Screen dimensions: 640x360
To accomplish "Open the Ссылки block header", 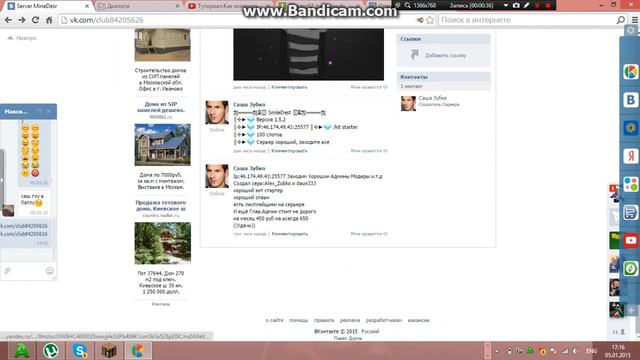I will 444,39.
